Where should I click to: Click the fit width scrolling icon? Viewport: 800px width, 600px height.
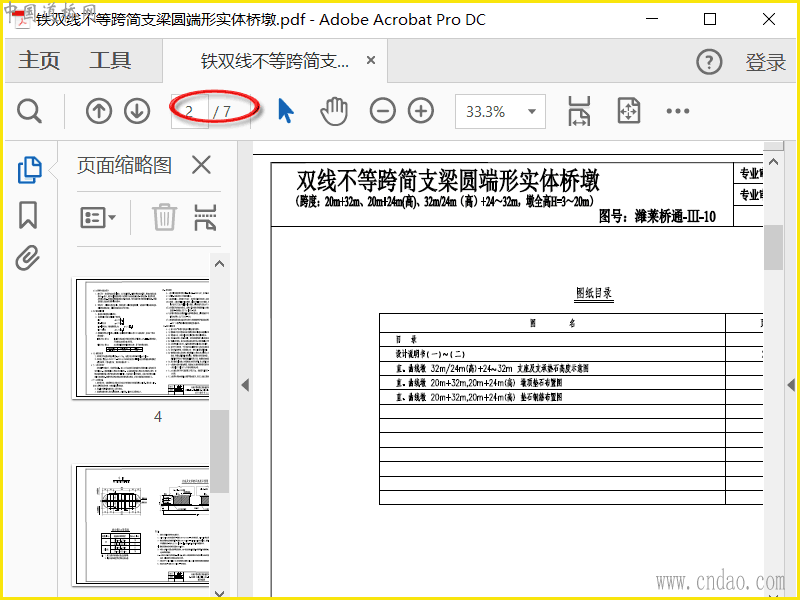point(579,111)
